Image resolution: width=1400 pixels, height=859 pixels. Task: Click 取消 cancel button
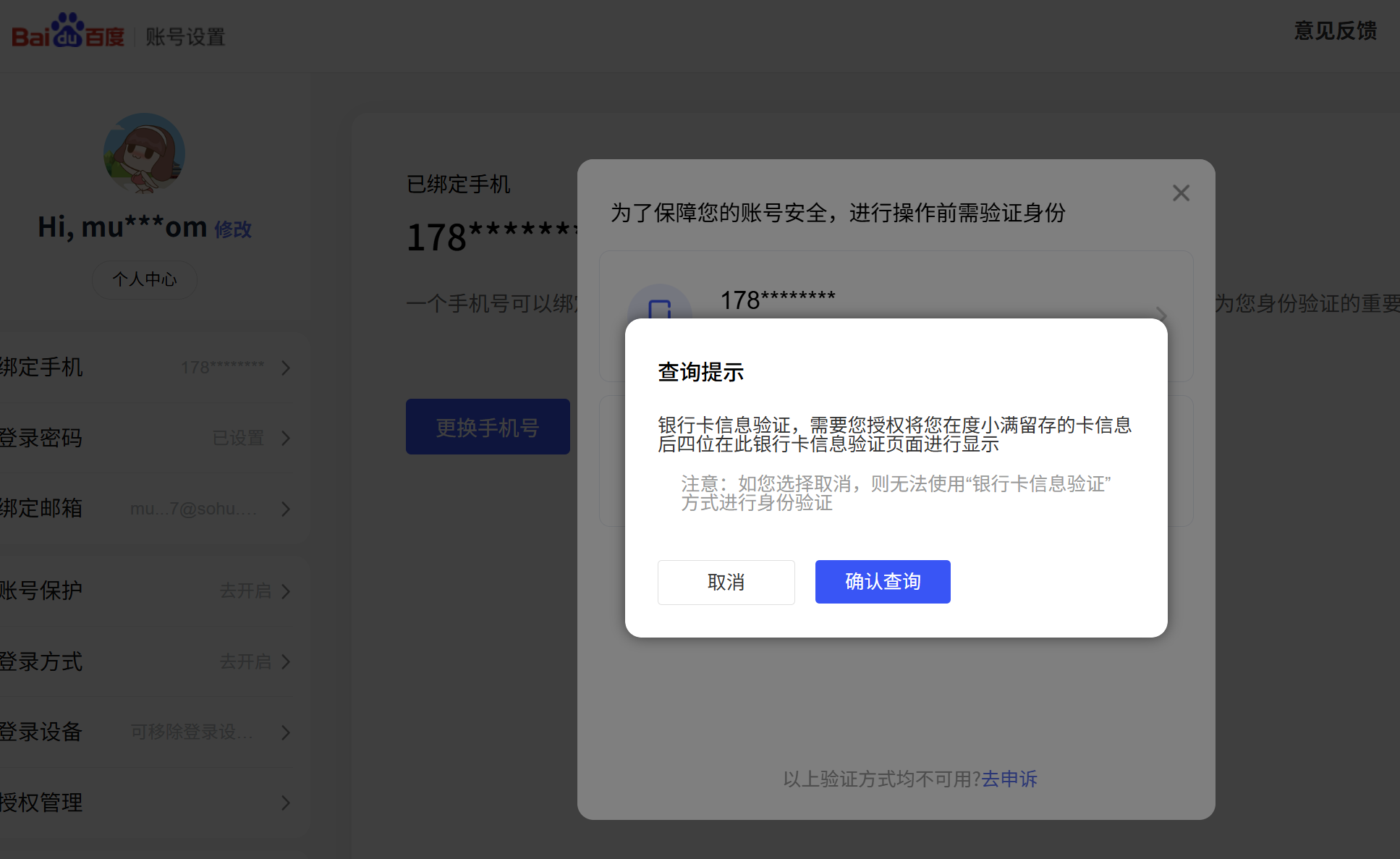[726, 582]
